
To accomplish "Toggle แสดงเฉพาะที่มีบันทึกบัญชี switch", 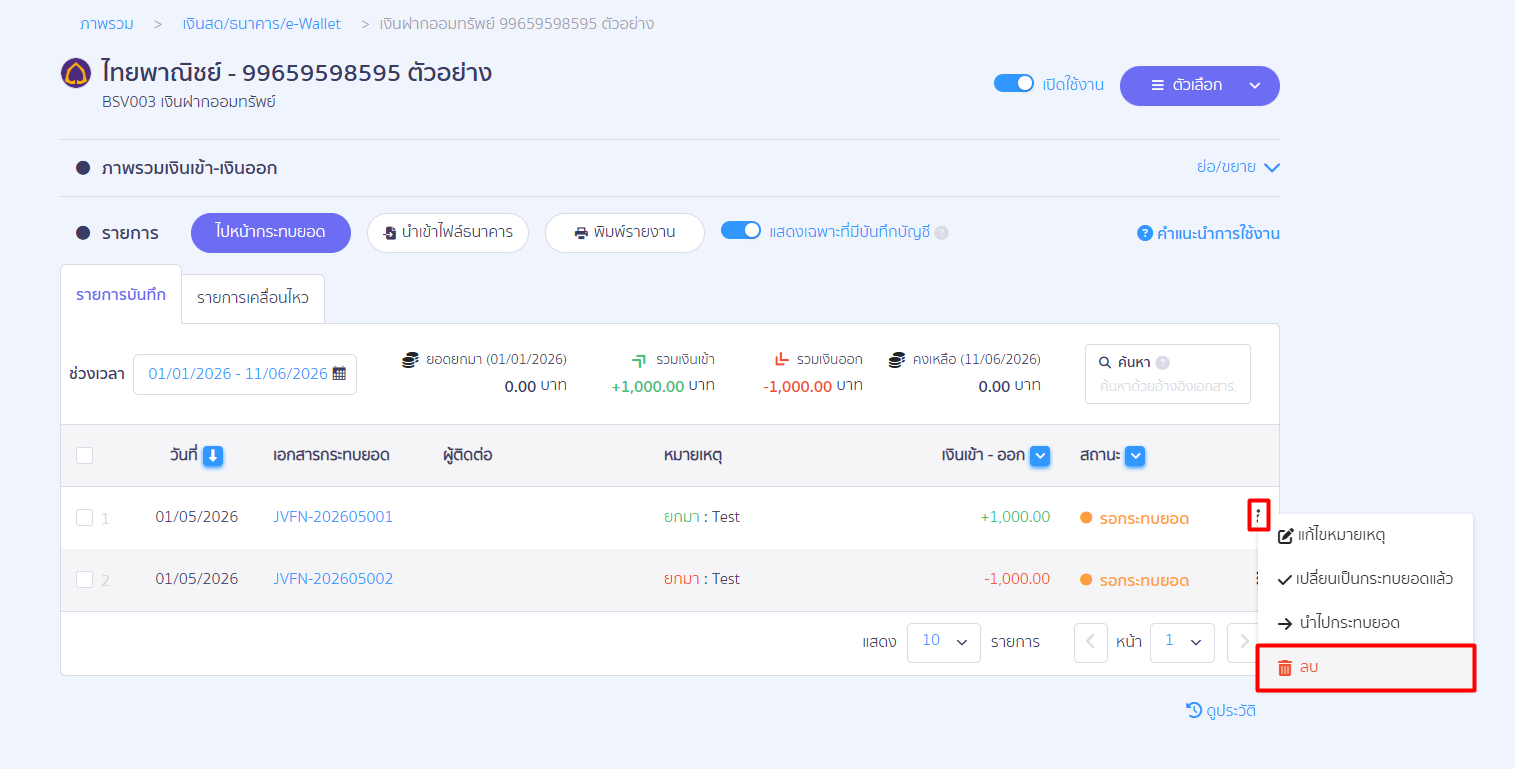I will [741, 231].
